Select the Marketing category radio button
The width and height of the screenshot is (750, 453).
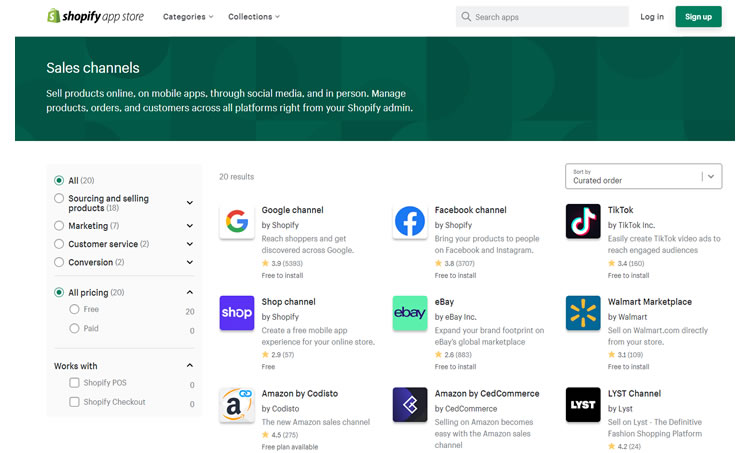coord(59,225)
